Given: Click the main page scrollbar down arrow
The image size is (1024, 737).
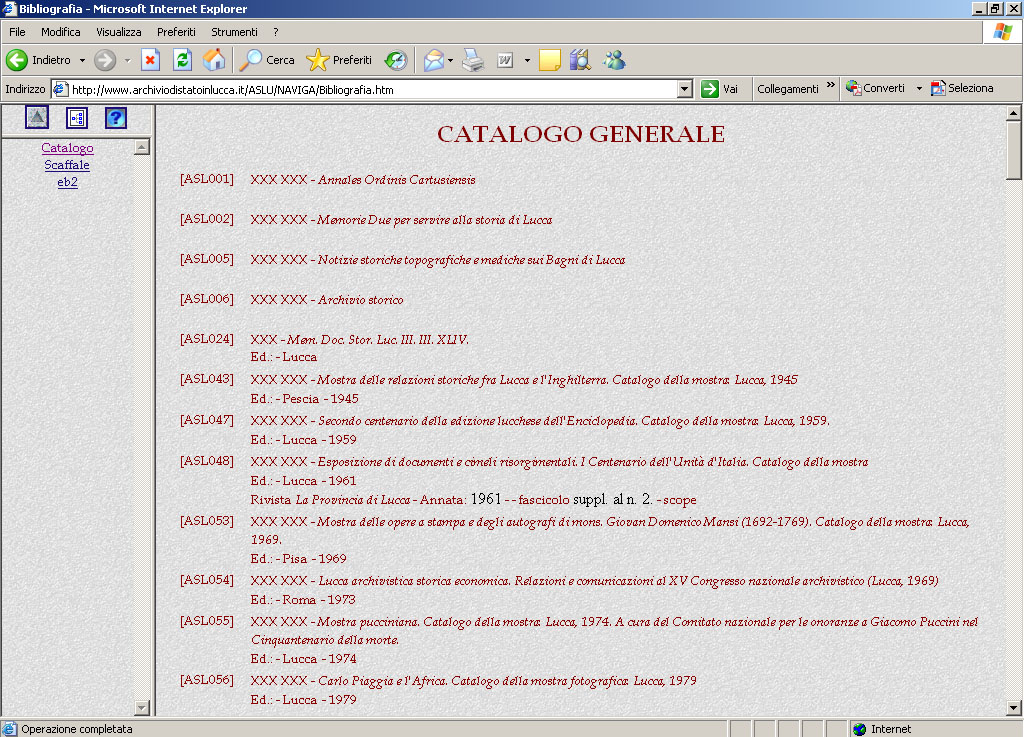Looking at the screenshot, I should pyautogui.click(x=1013, y=708).
